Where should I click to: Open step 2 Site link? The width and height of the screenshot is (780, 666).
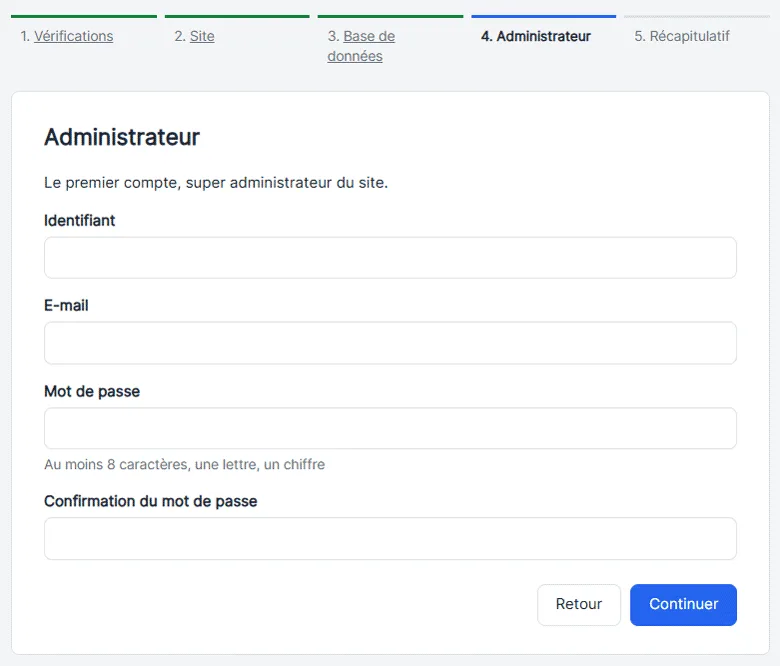202,36
